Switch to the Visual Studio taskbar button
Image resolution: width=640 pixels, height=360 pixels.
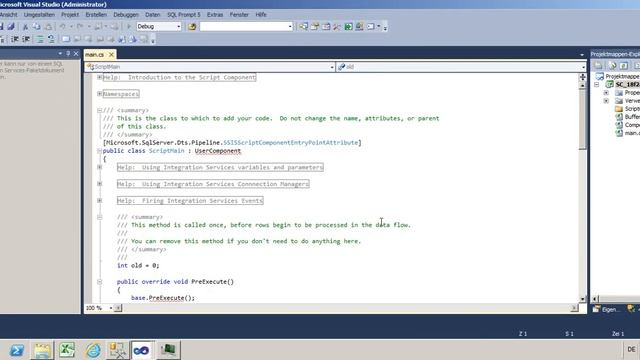point(142,350)
